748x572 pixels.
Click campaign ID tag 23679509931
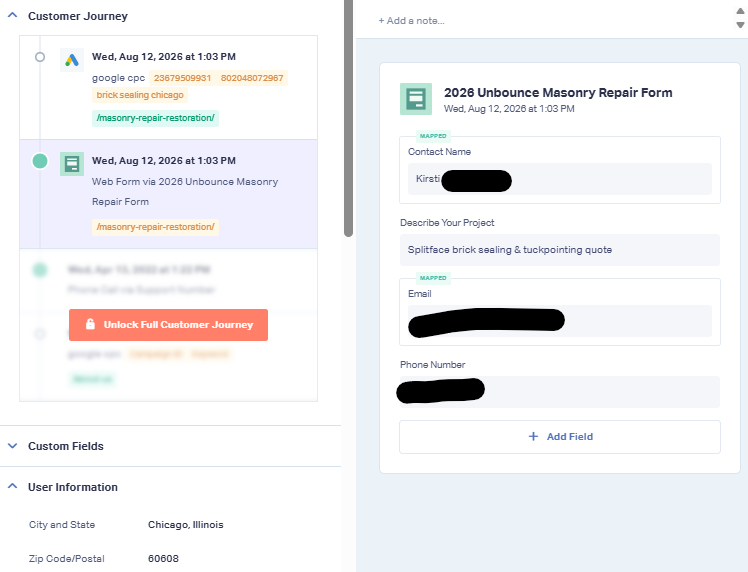point(182,78)
